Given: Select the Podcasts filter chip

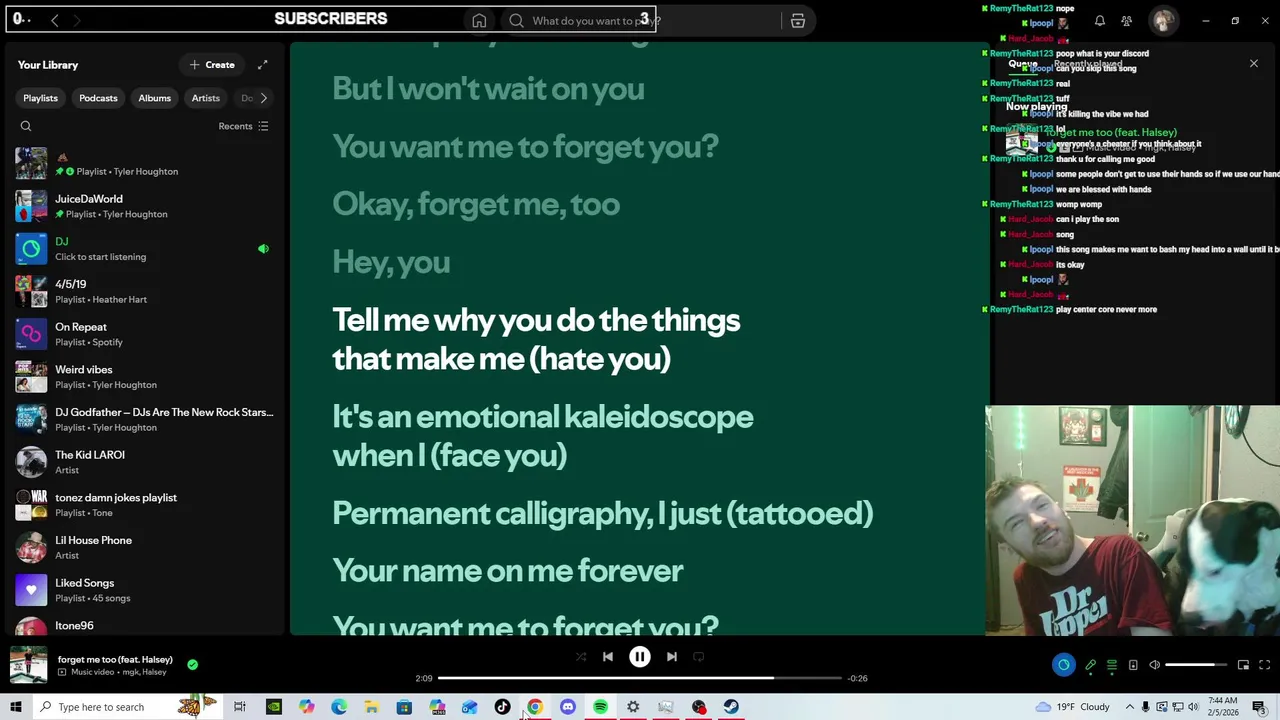Looking at the screenshot, I should coord(98,98).
